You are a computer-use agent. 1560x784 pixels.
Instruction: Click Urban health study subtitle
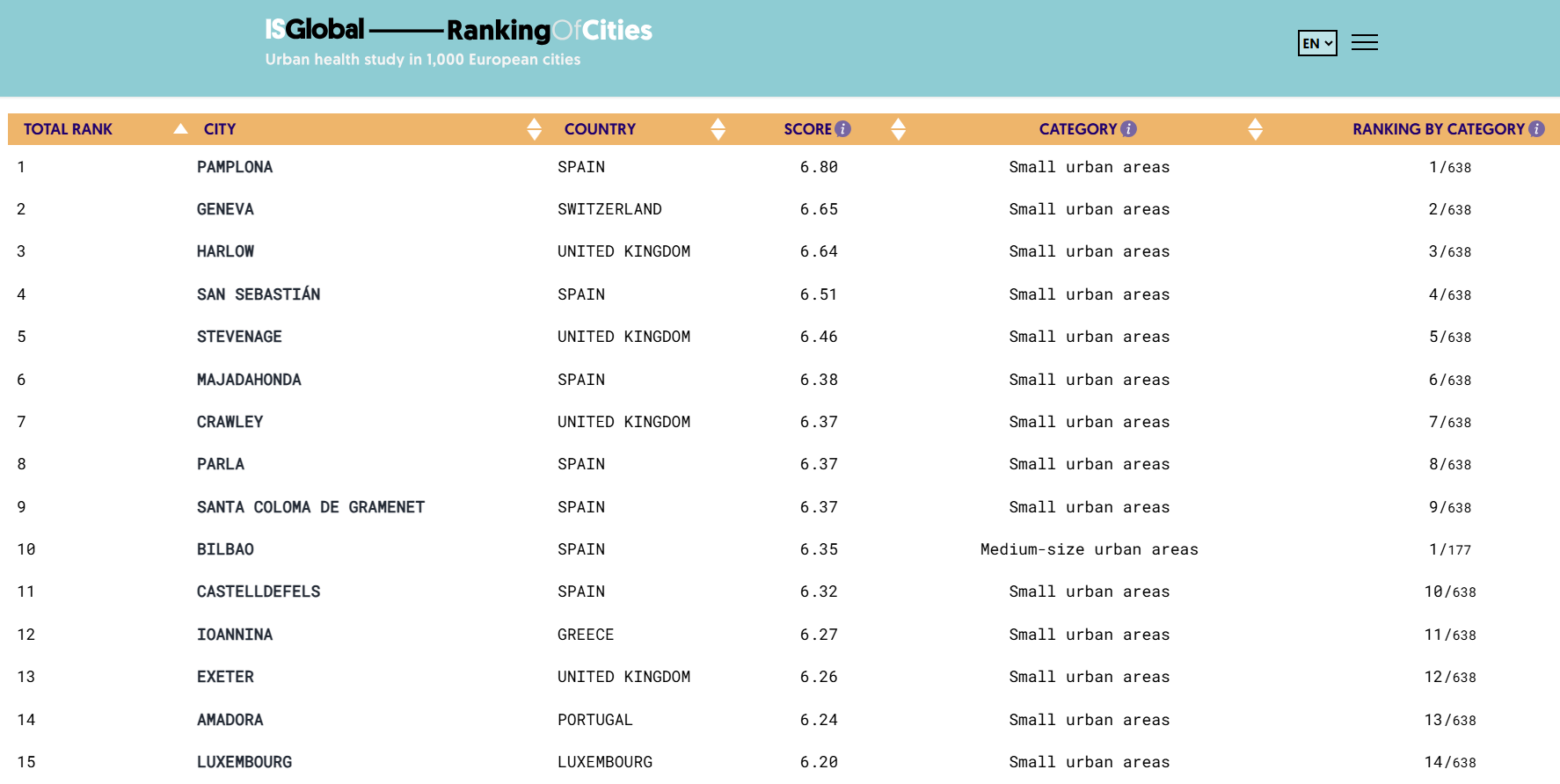pos(423,59)
